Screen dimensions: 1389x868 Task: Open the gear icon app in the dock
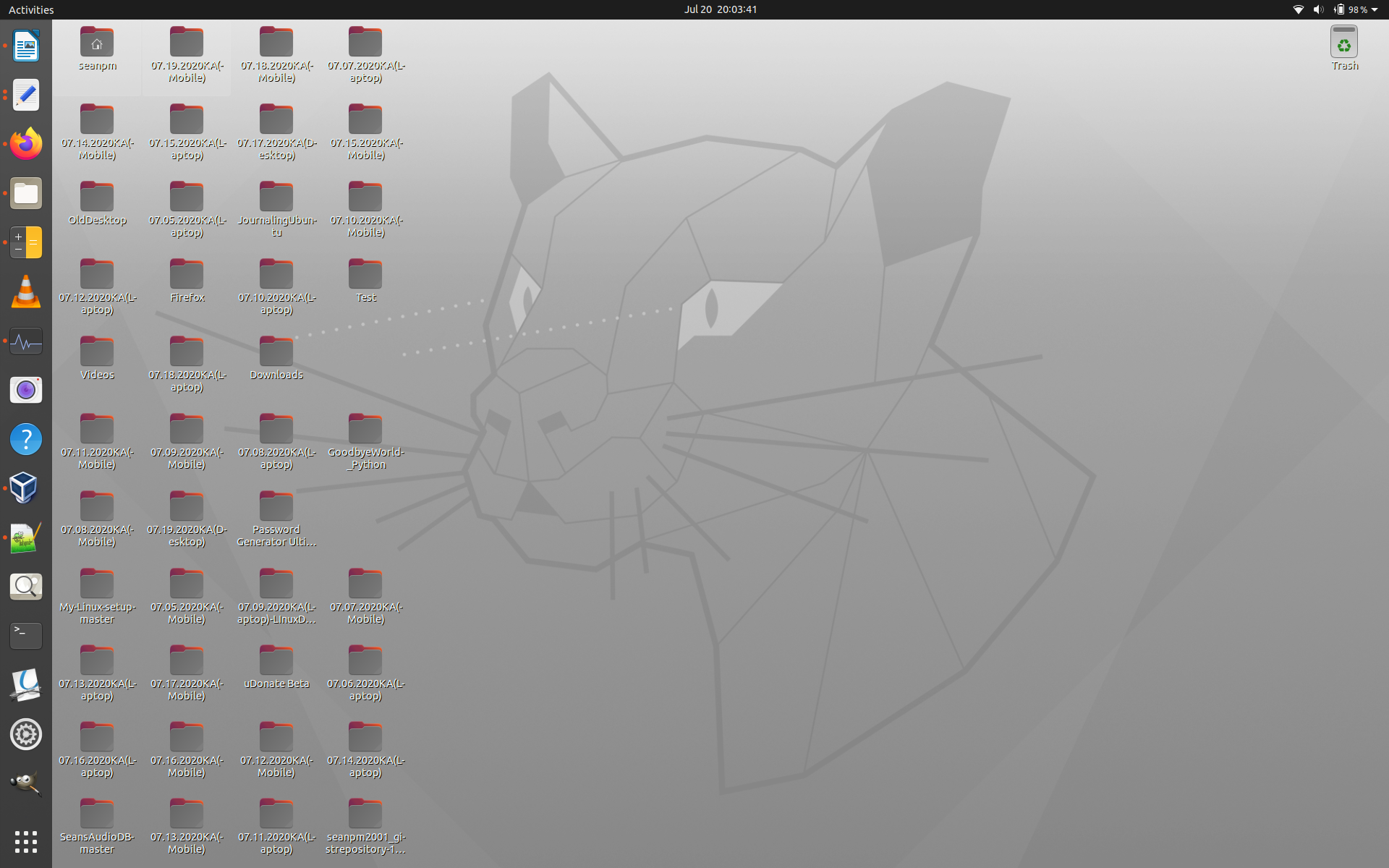tap(26, 734)
